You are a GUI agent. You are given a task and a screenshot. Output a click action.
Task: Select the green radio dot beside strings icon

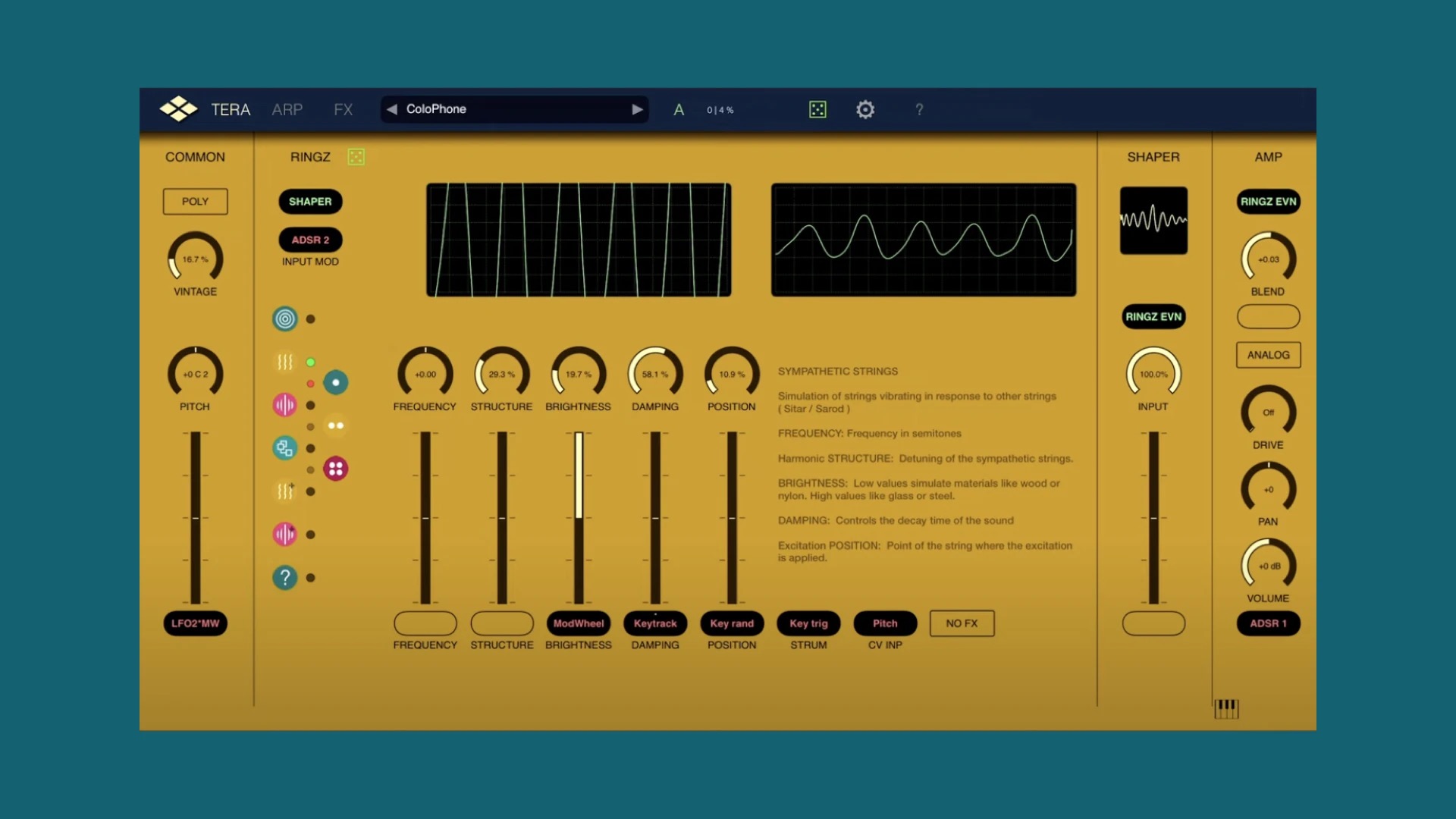coord(310,362)
